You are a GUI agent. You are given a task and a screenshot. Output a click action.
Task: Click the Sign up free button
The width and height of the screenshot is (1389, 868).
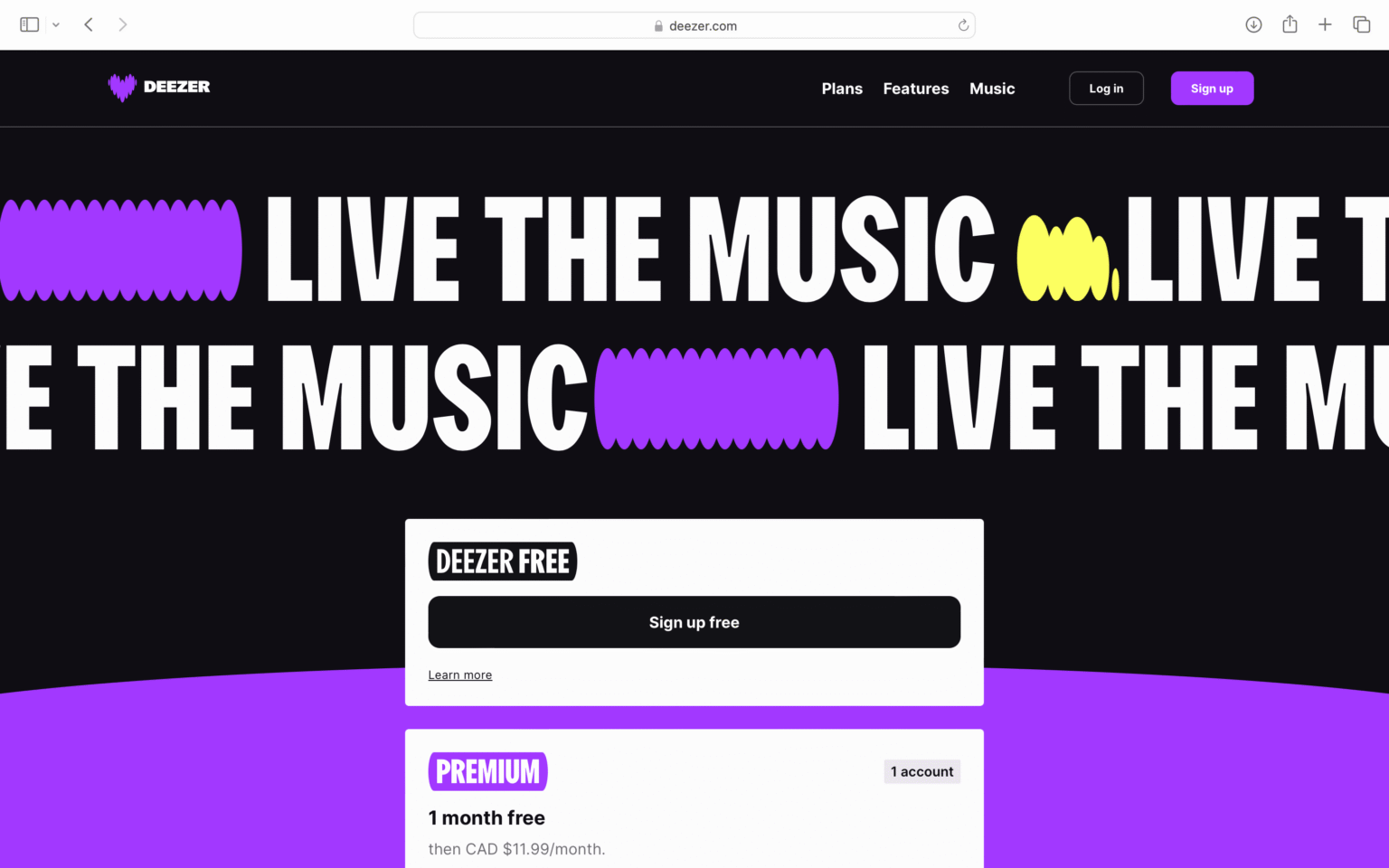pyautogui.click(x=694, y=622)
